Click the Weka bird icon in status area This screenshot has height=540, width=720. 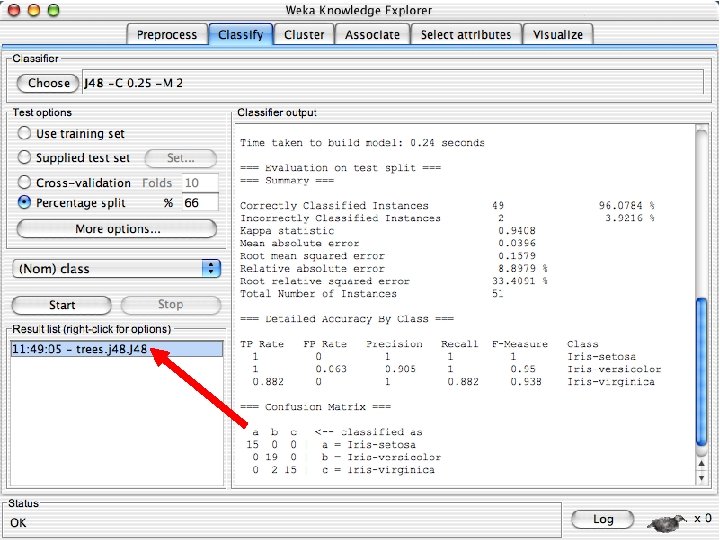(x=668, y=522)
